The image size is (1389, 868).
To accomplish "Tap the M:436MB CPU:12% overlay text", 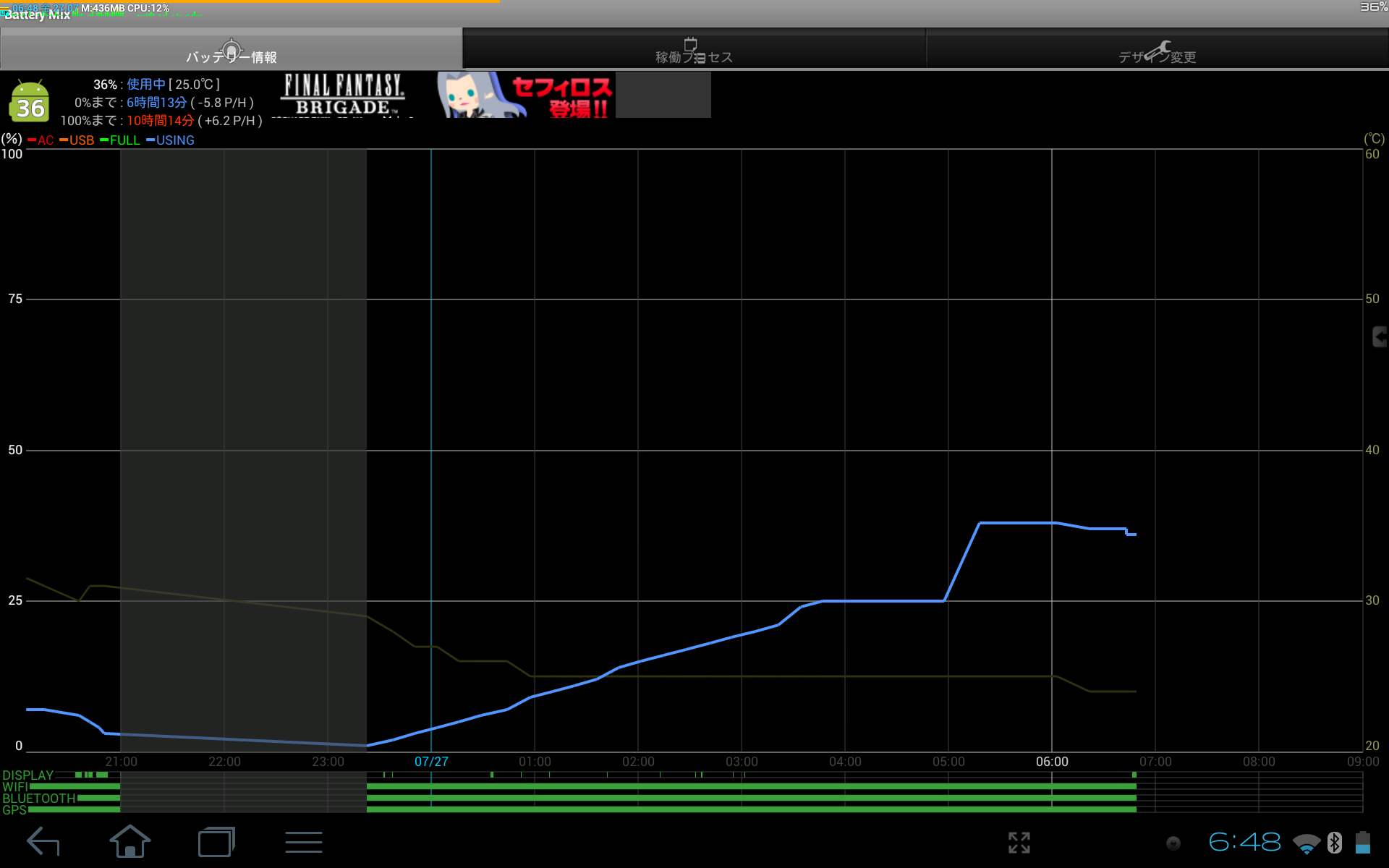I will tap(125, 8).
